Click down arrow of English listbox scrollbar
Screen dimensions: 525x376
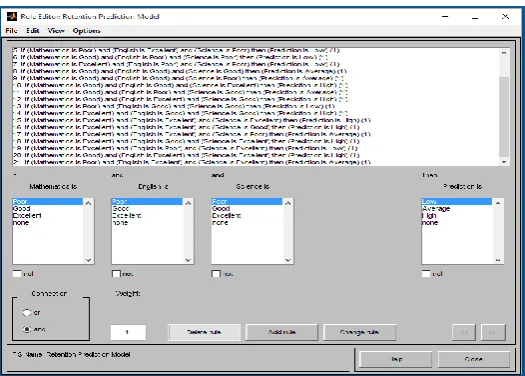(x=188, y=260)
